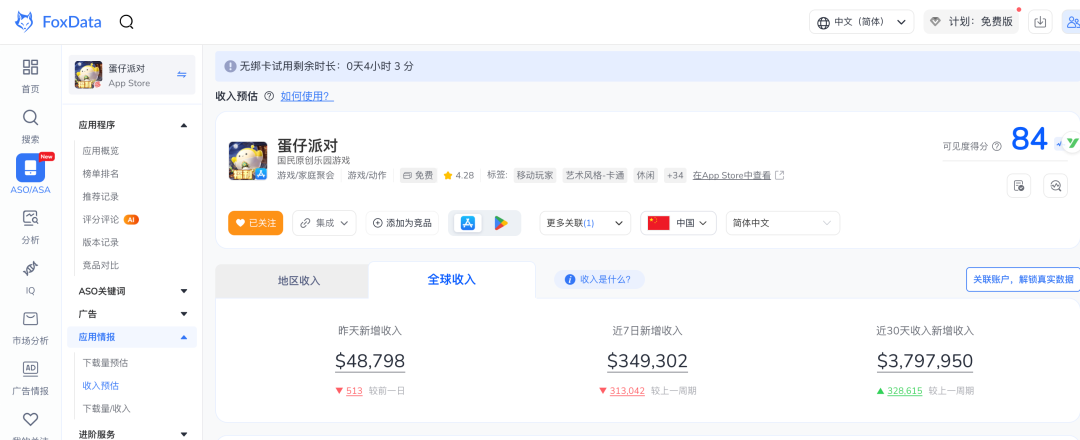Open 在App Store中查看 link
This screenshot has height=440, width=1080.
click(x=731, y=175)
